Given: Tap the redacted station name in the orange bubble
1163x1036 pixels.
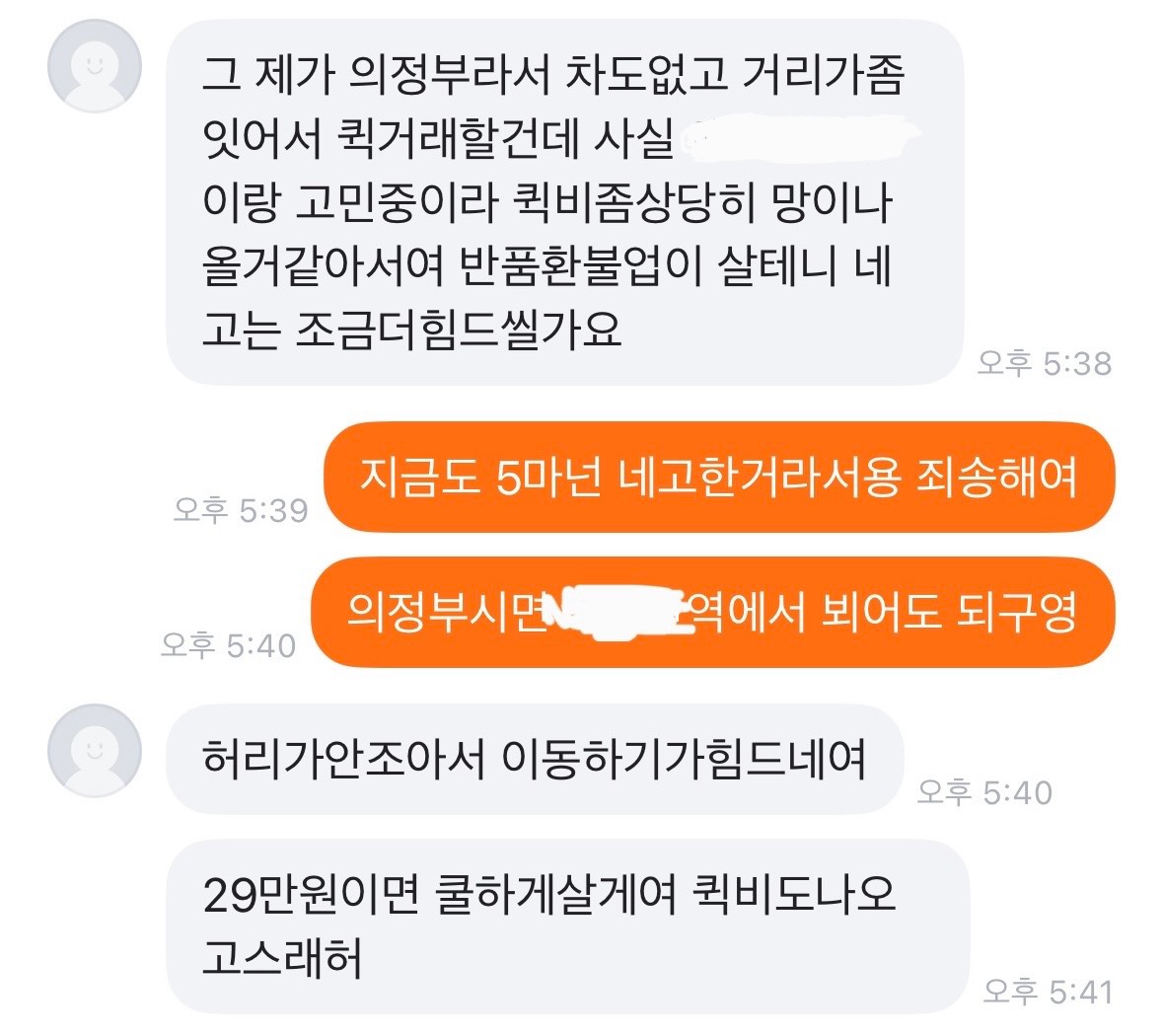Looking at the screenshot, I should (x=618, y=613).
